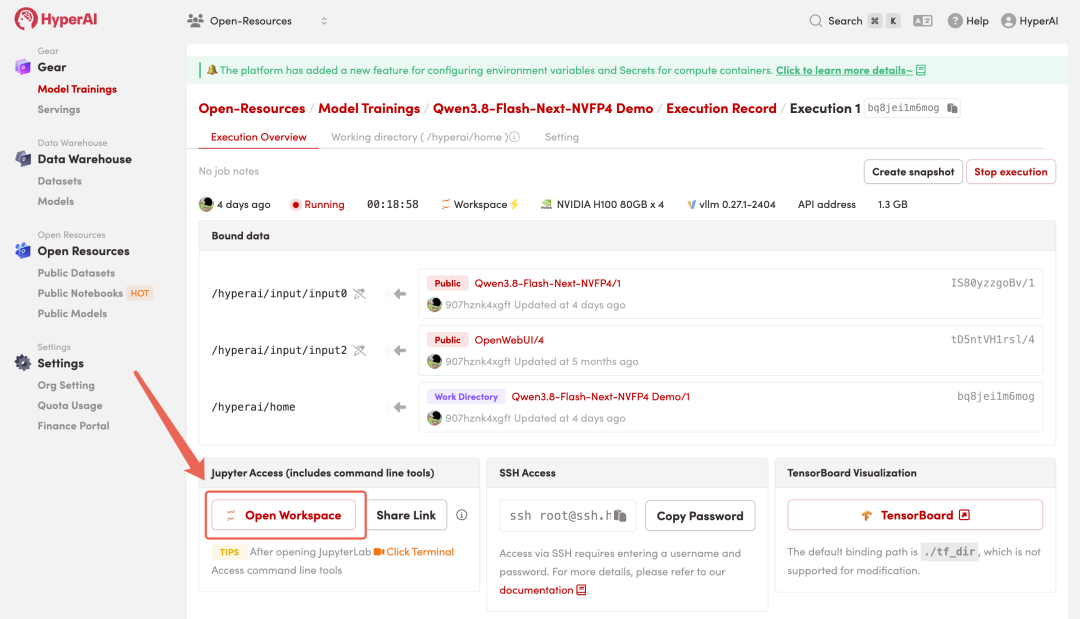The height and width of the screenshot is (619, 1080).
Task: Open the OpenWebUI/4 link
Action: coord(509,340)
